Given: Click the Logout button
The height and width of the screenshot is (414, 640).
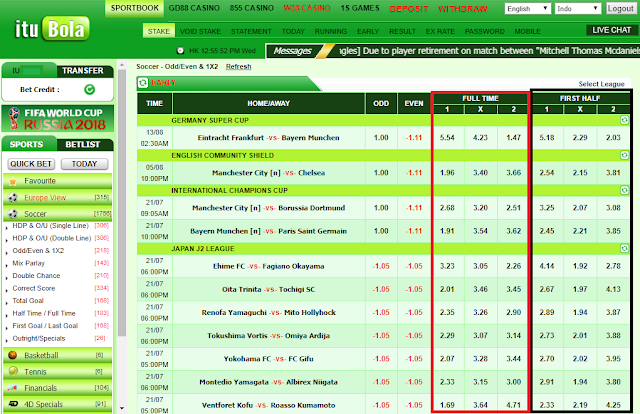Looking at the screenshot, I should coord(620,9).
